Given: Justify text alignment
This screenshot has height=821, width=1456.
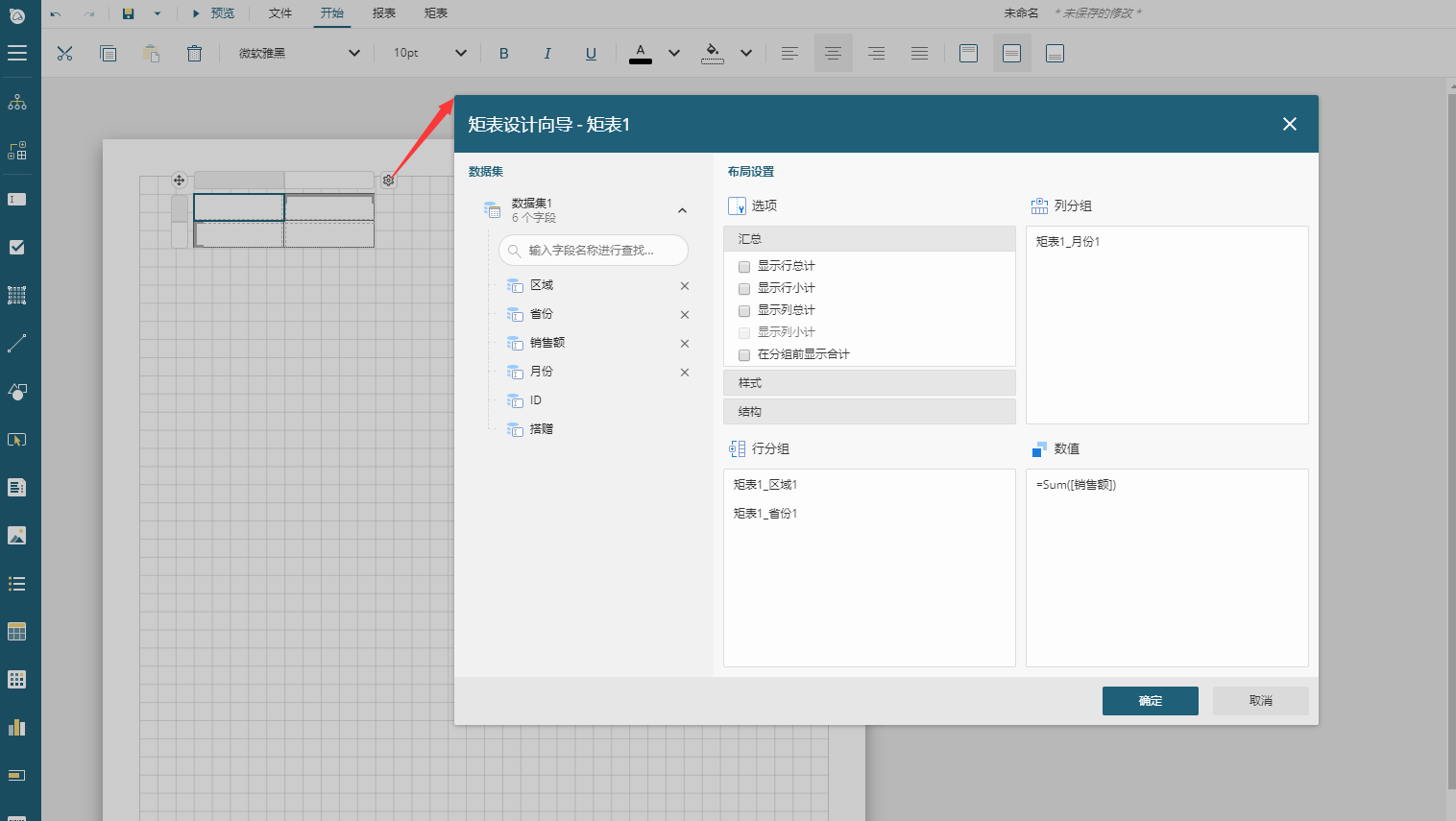Looking at the screenshot, I should (919, 54).
